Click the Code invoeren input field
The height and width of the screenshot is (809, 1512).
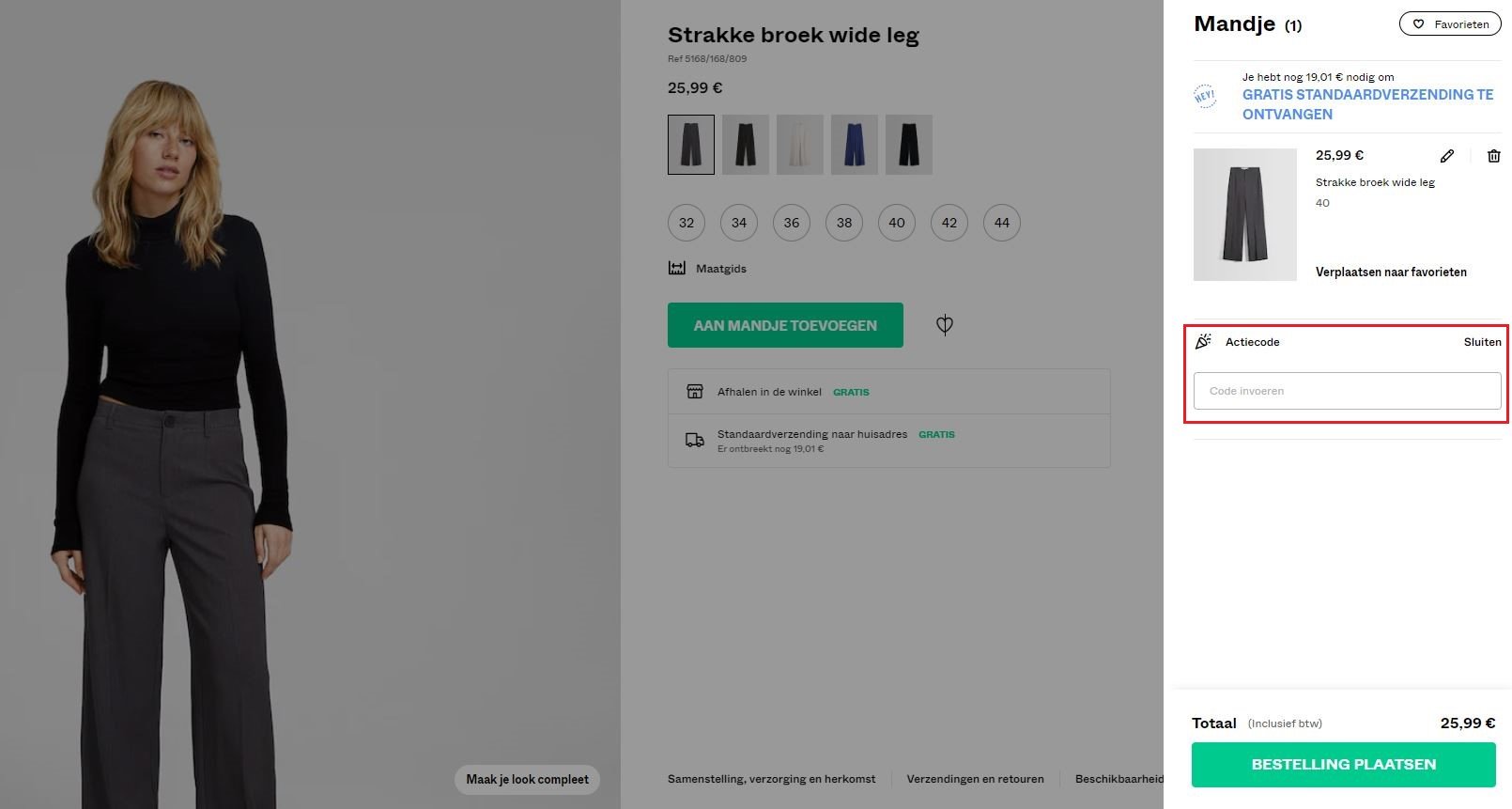[1346, 391]
